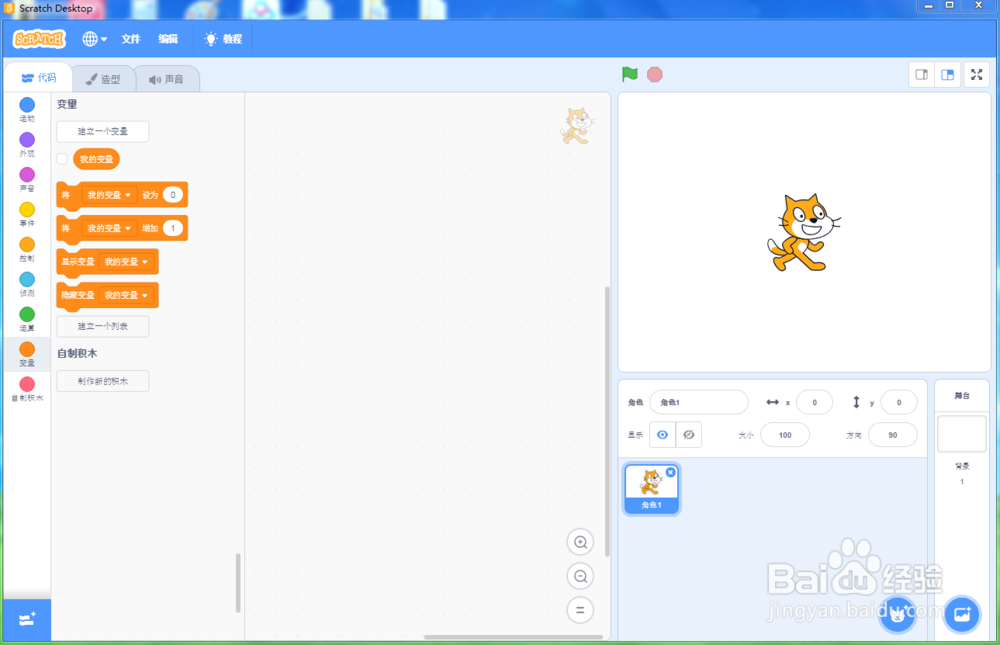
Task: Edit the sprite name field 角色1
Action: [x=698, y=403]
